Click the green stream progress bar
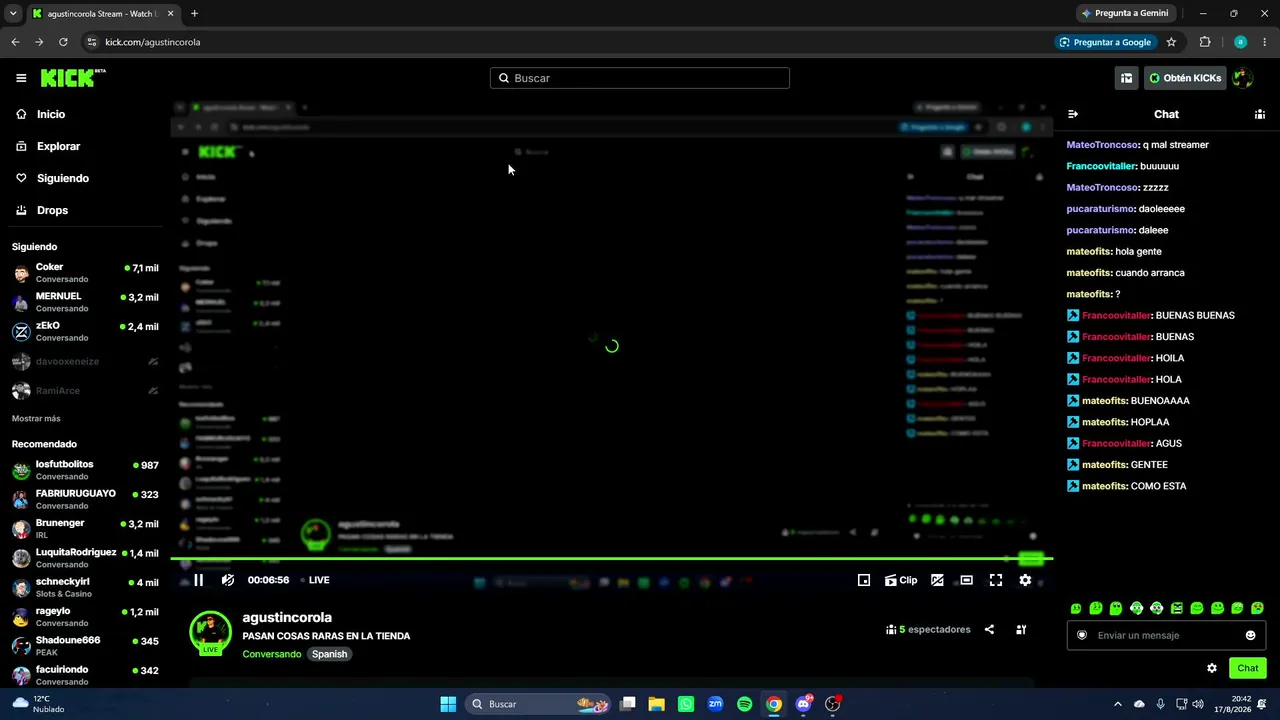 pos(611,559)
